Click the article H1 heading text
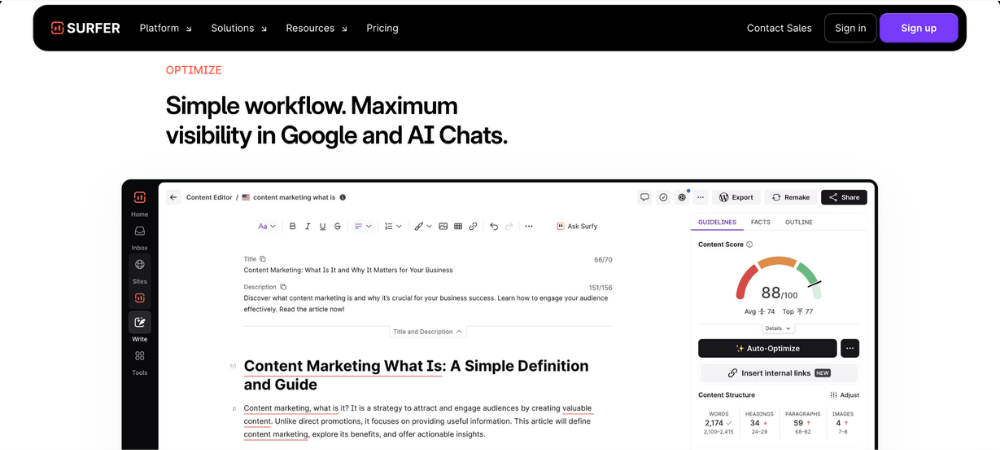The width and height of the screenshot is (1000, 450). [416, 375]
